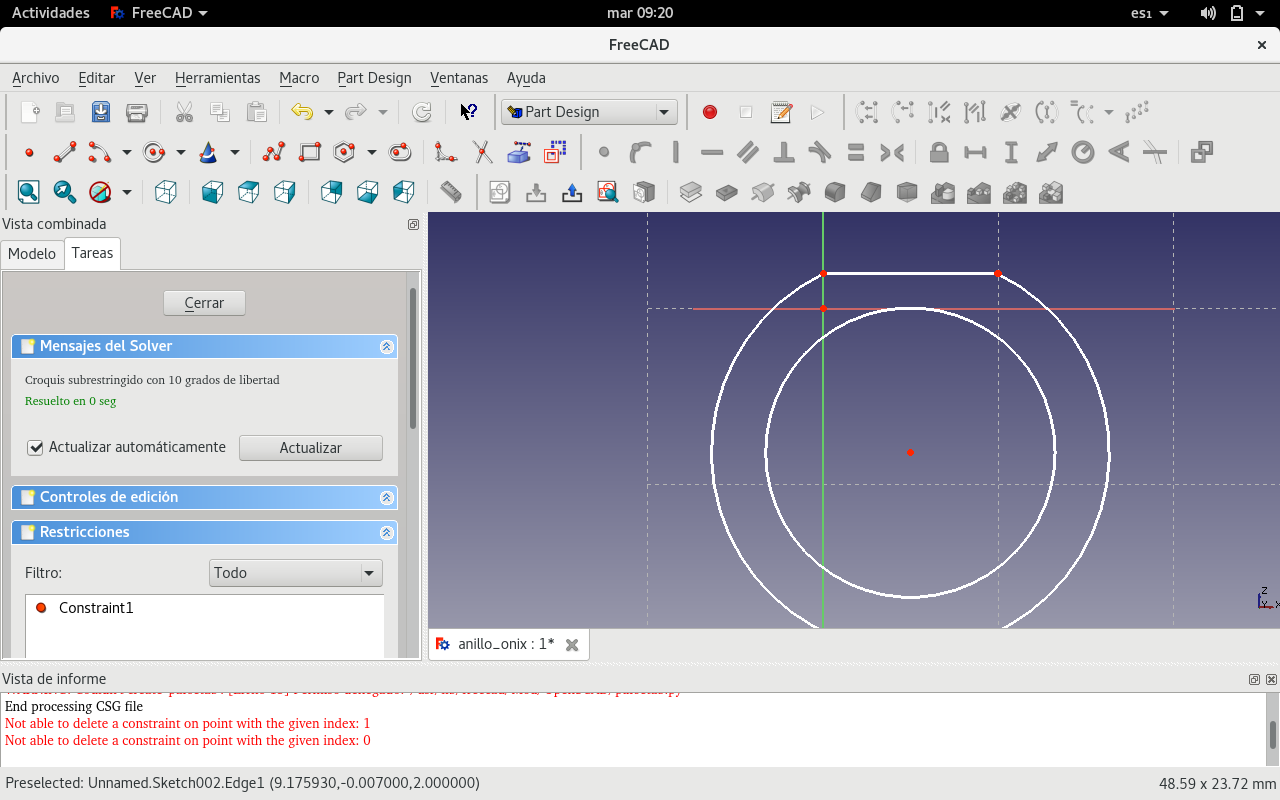Viewport: 1280px width, 800px height.
Task: Switch to the Modelo tab
Action: pos(32,254)
